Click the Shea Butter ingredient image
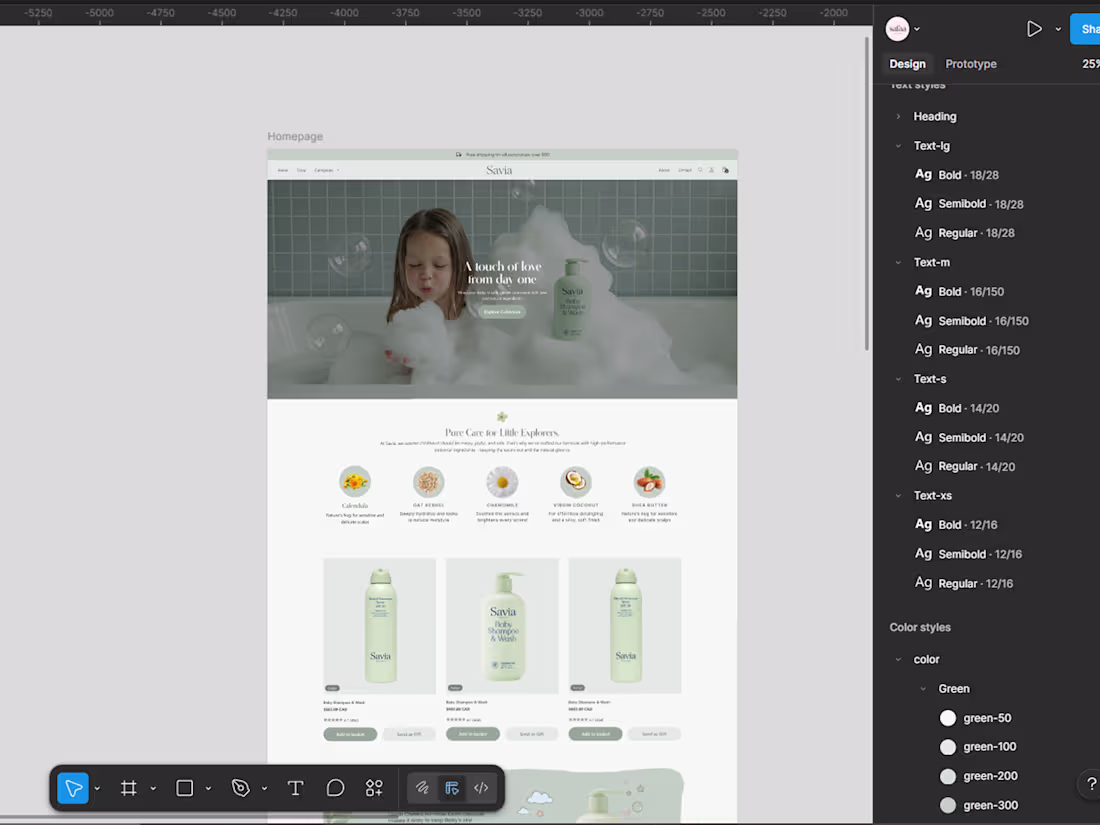 coord(649,481)
